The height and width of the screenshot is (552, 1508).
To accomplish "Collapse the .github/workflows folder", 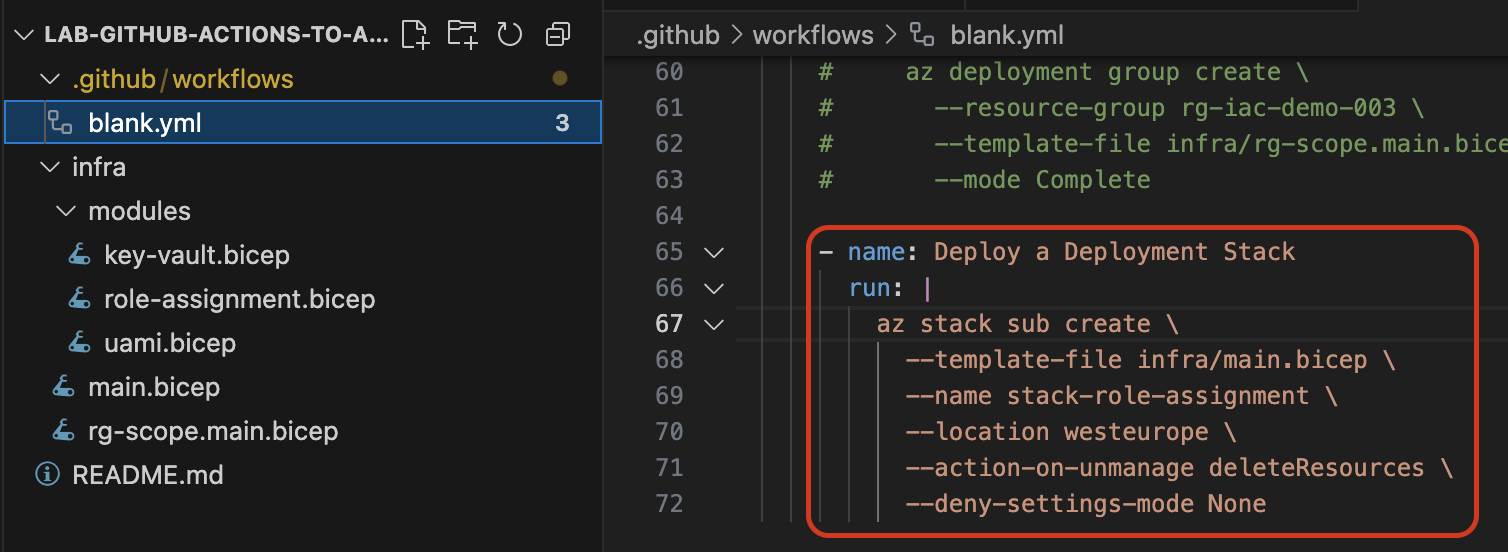I will pyautogui.click(x=48, y=79).
